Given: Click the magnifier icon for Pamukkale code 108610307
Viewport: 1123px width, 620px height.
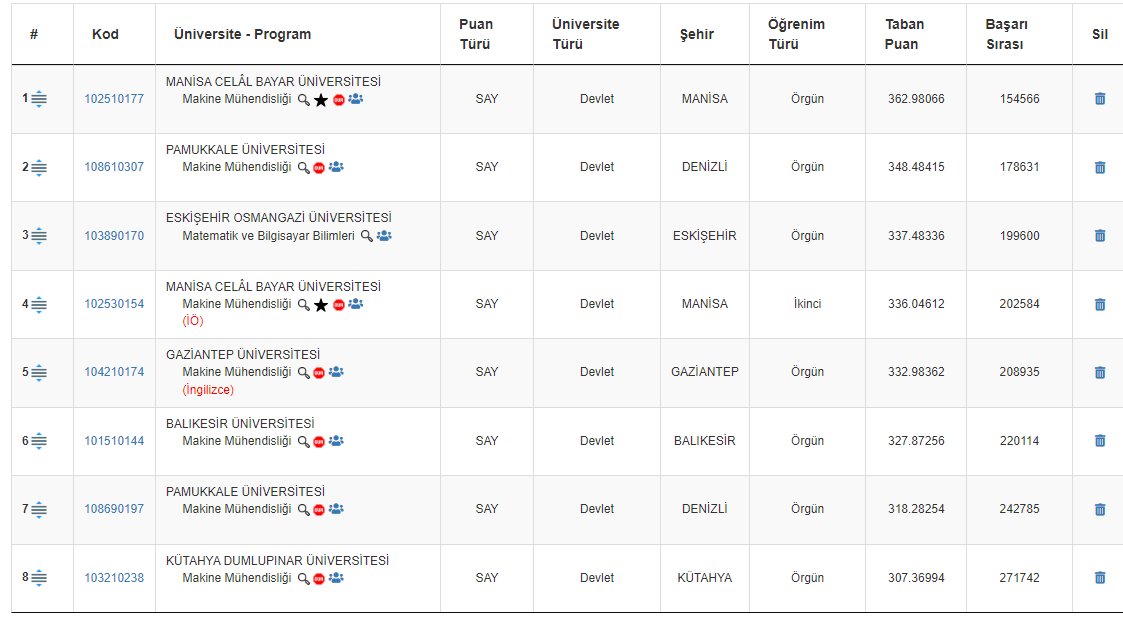Looking at the screenshot, I should click(303, 168).
